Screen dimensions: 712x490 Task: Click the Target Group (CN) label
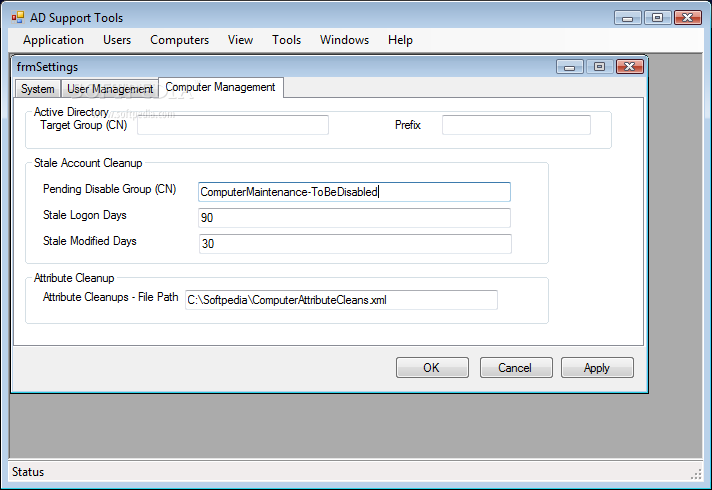pyautogui.click(x=84, y=125)
